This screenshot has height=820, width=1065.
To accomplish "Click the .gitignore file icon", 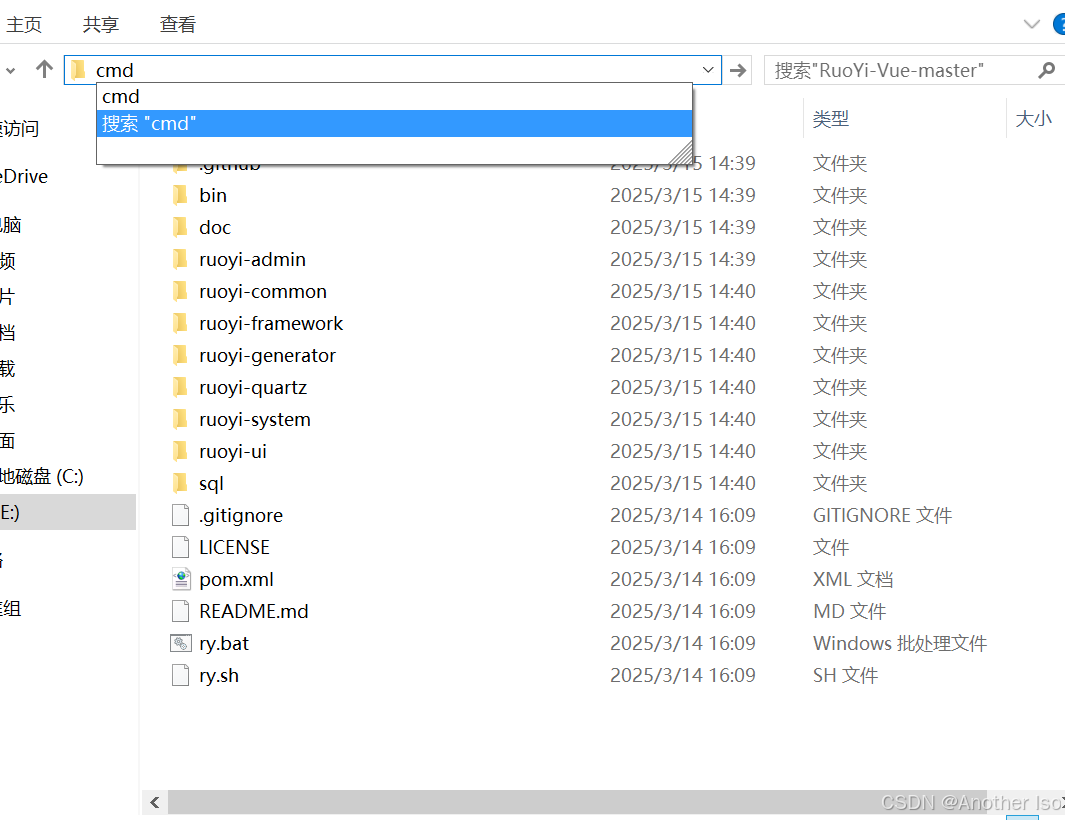I will (x=181, y=516).
